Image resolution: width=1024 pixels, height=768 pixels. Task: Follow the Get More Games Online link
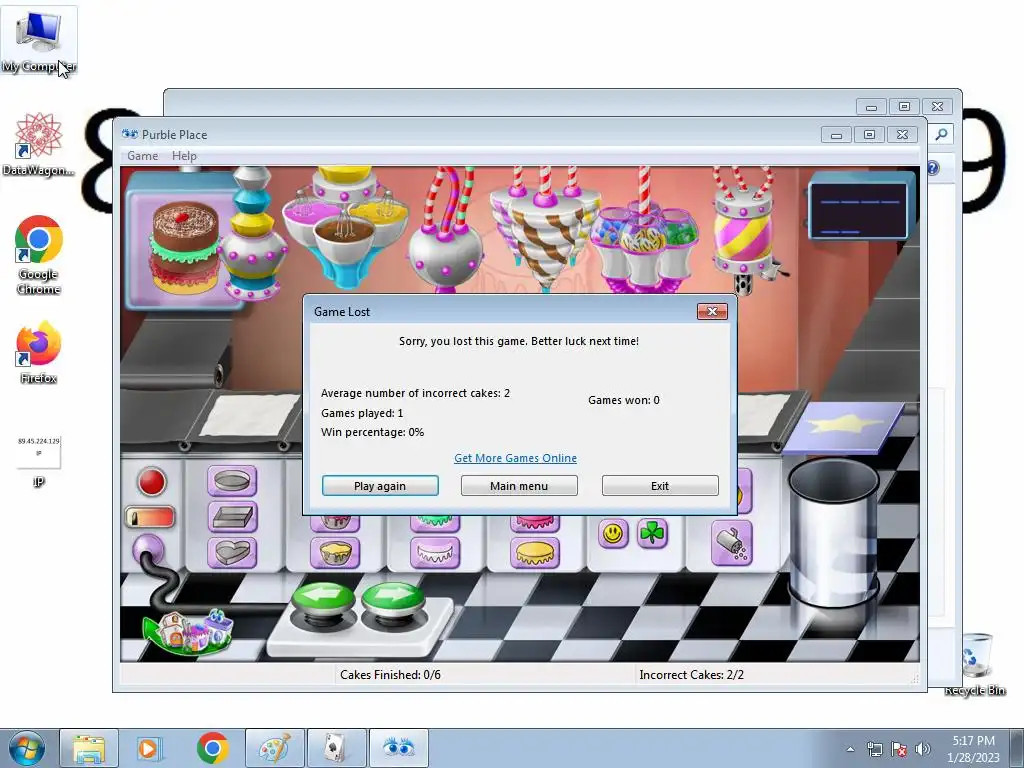(515, 458)
